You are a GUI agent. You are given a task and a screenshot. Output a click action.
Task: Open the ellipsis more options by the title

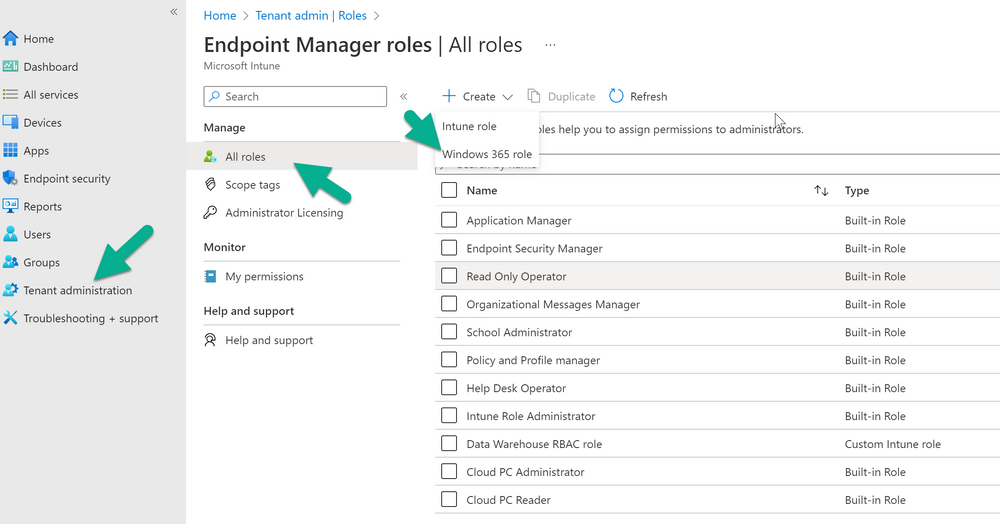click(550, 45)
